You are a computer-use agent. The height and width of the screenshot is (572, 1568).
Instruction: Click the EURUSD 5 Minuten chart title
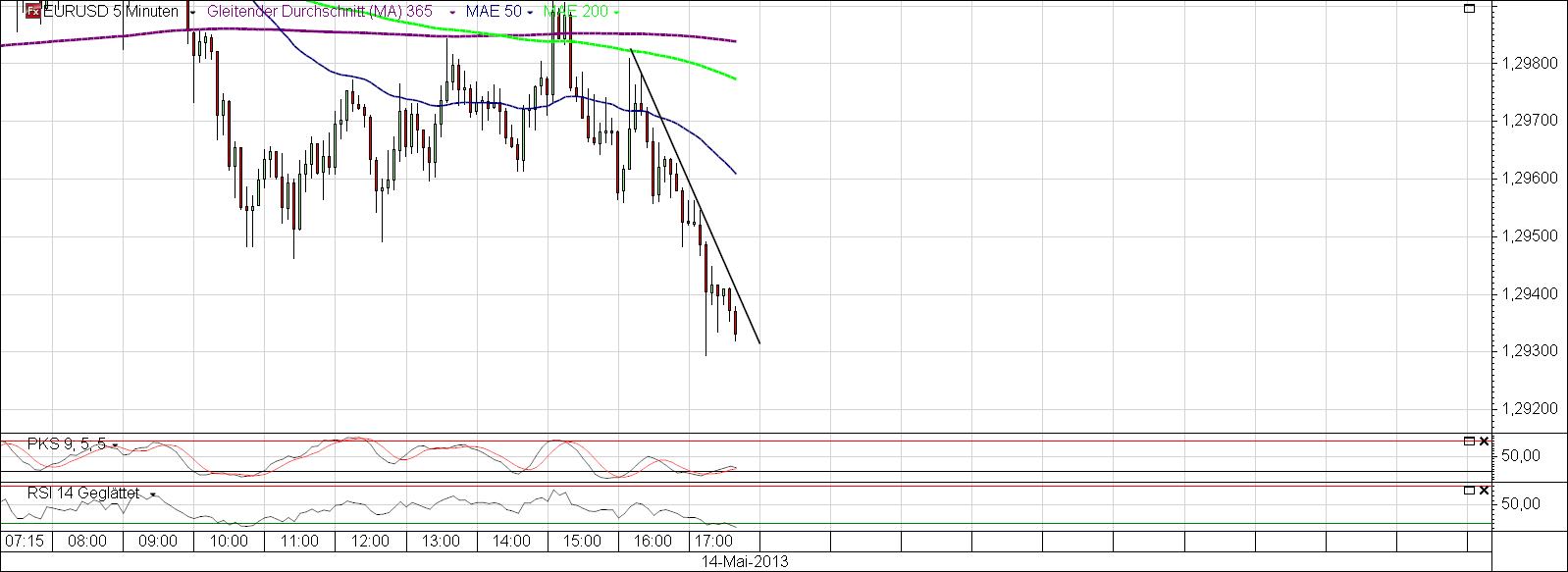(112, 12)
